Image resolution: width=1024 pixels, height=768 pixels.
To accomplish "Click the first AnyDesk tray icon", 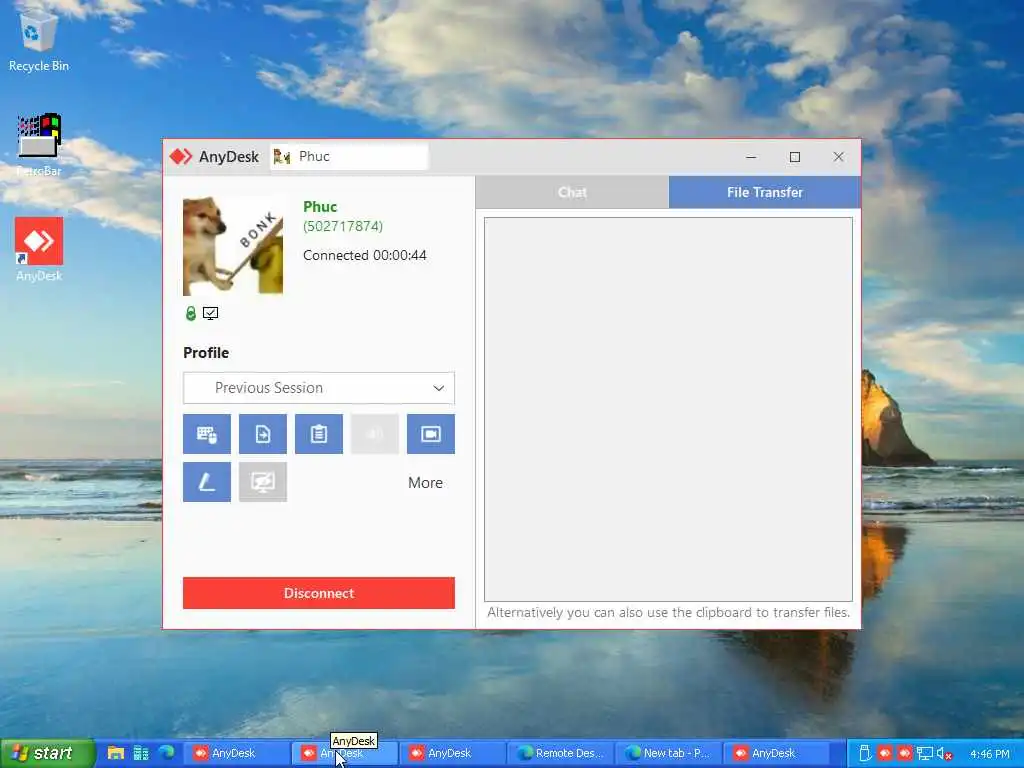I will 885,754.
